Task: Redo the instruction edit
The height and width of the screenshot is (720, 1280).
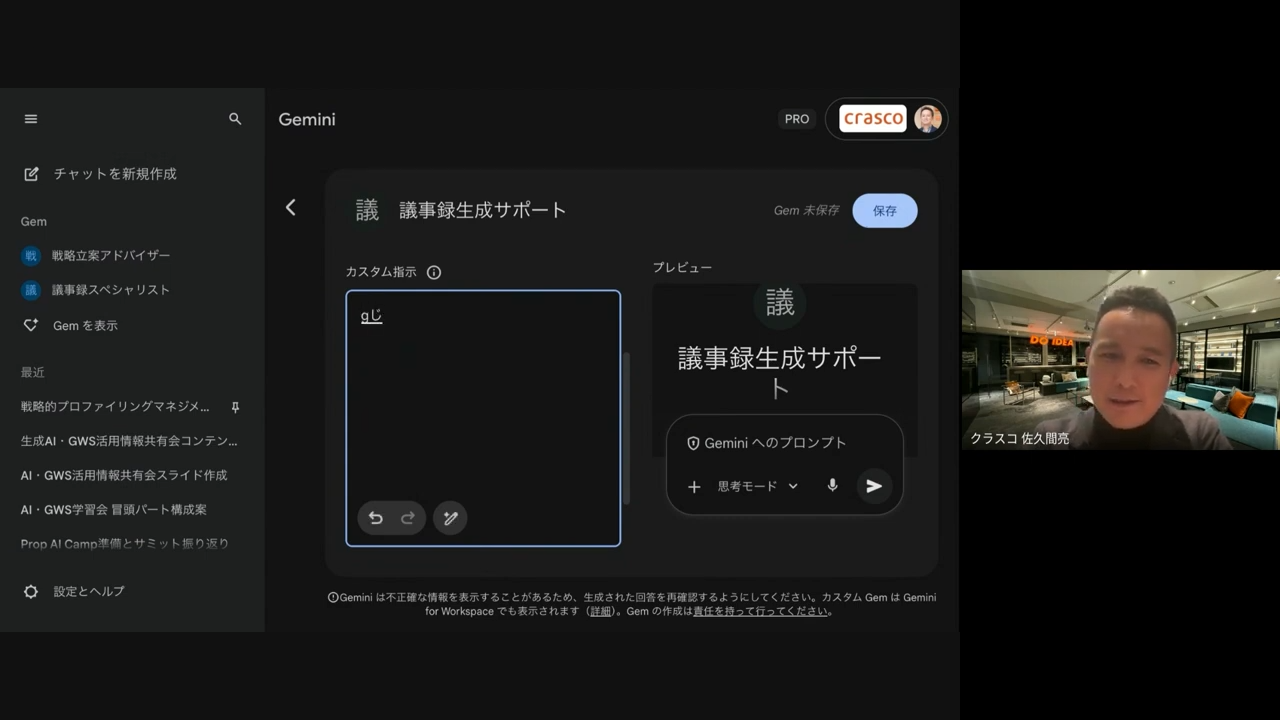Action: point(408,518)
